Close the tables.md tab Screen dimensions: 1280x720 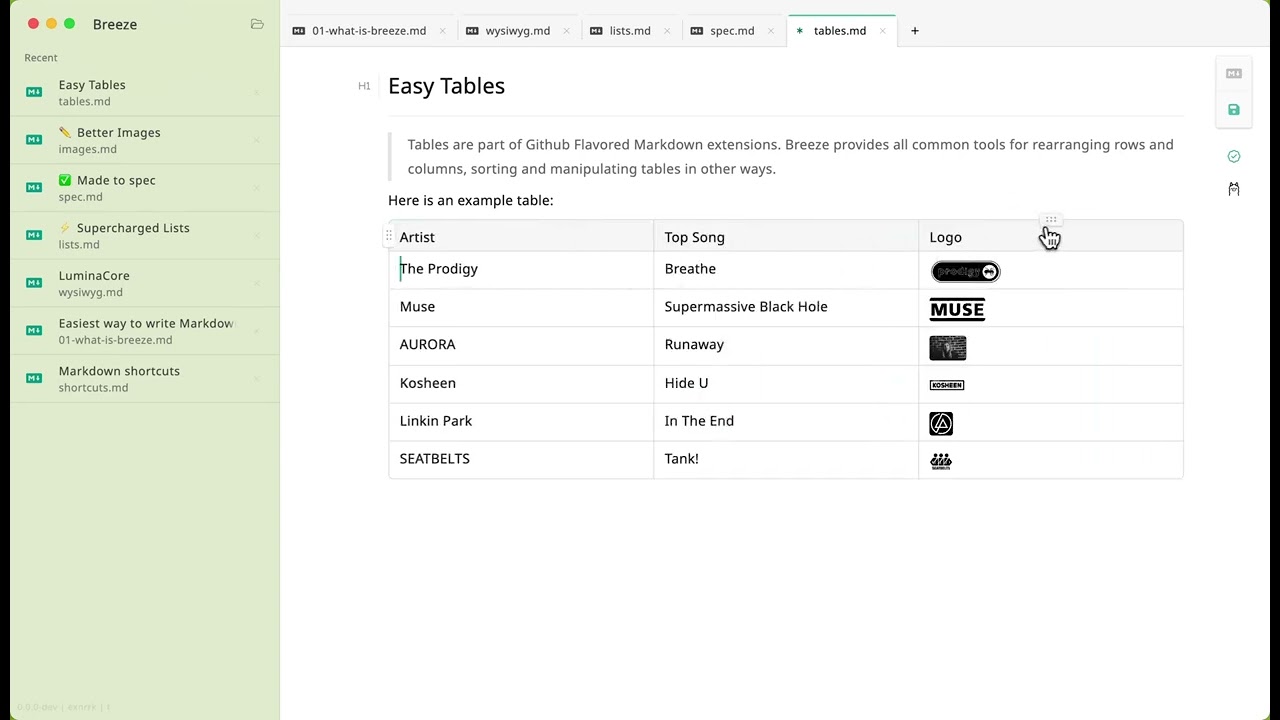click(882, 31)
